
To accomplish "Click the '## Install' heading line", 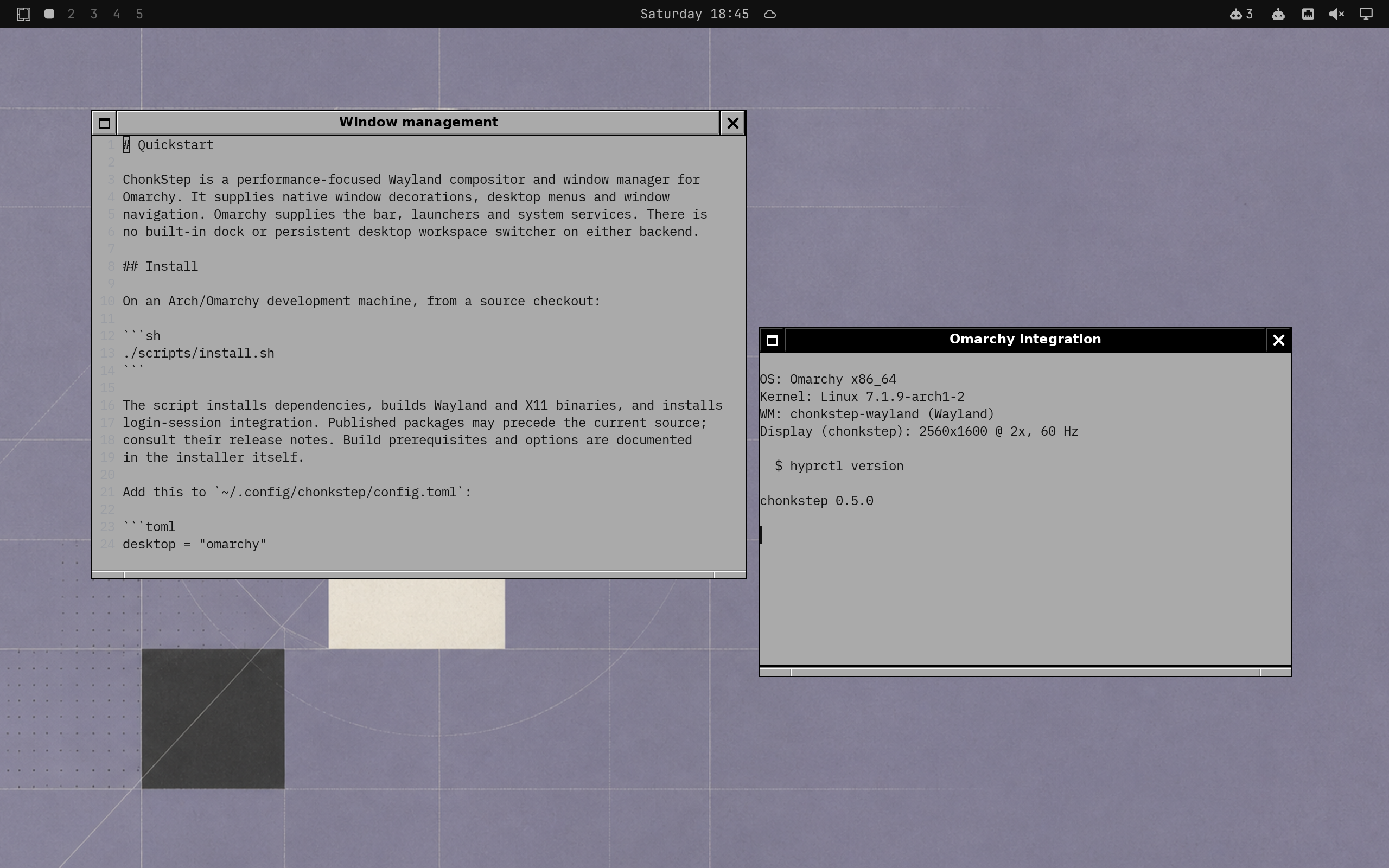I will click(160, 266).
